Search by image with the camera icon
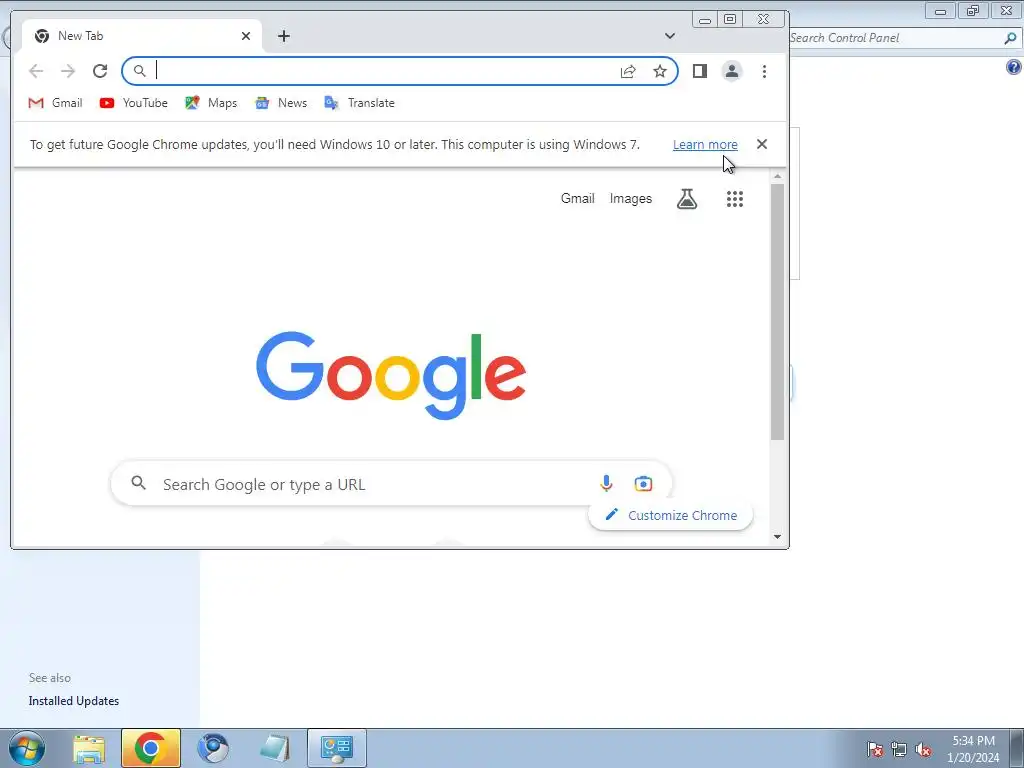Screen dimensions: 1024x768 (x=643, y=484)
